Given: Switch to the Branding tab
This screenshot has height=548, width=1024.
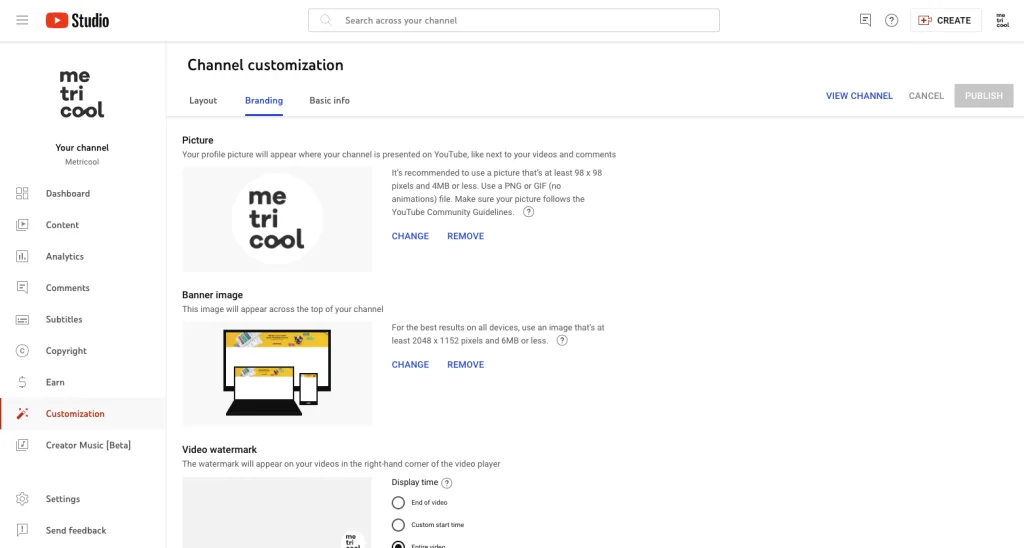Looking at the screenshot, I should [x=264, y=101].
